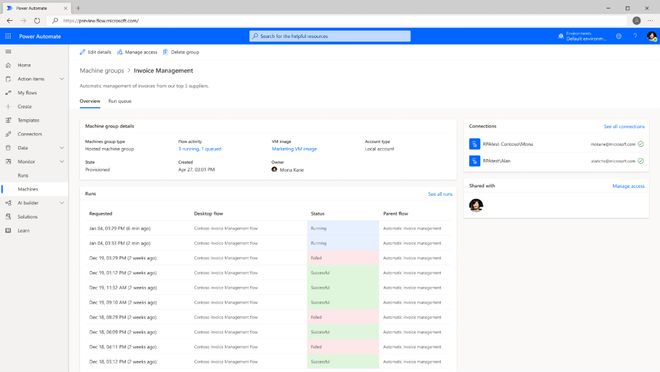Click owner name Mona Kane
Image resolution: width=660 pixels, height=372 pixels.
pyautogui.click(x=292, y=170)
